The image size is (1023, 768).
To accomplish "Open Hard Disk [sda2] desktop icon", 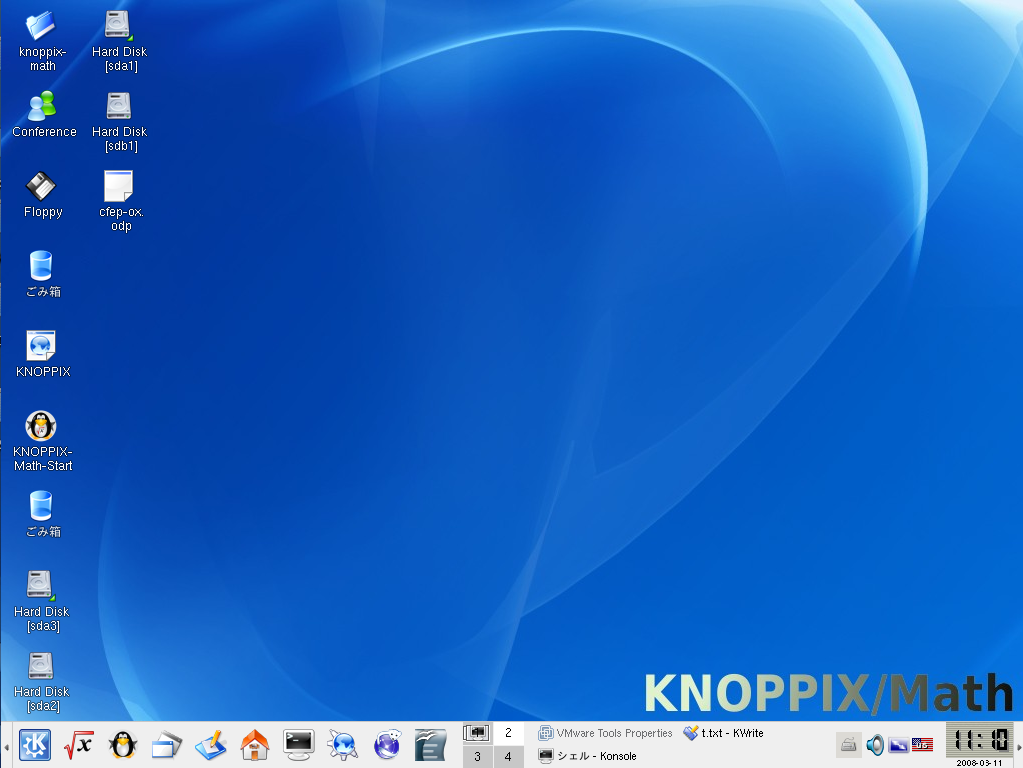I will coord(42,681).
